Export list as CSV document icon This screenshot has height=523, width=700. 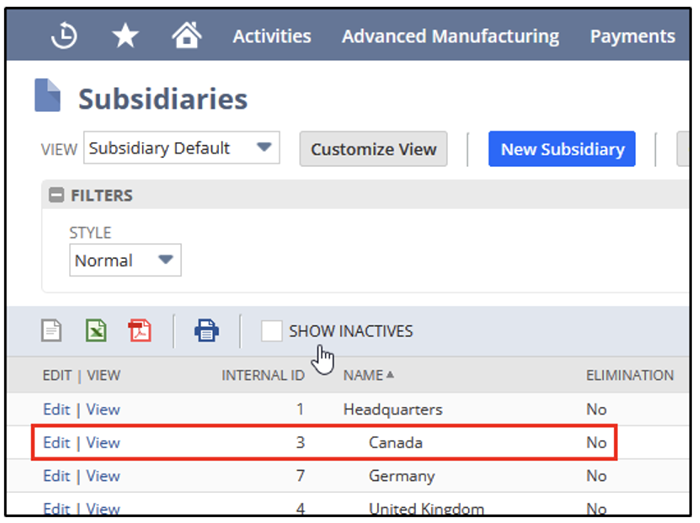(51, 330)
